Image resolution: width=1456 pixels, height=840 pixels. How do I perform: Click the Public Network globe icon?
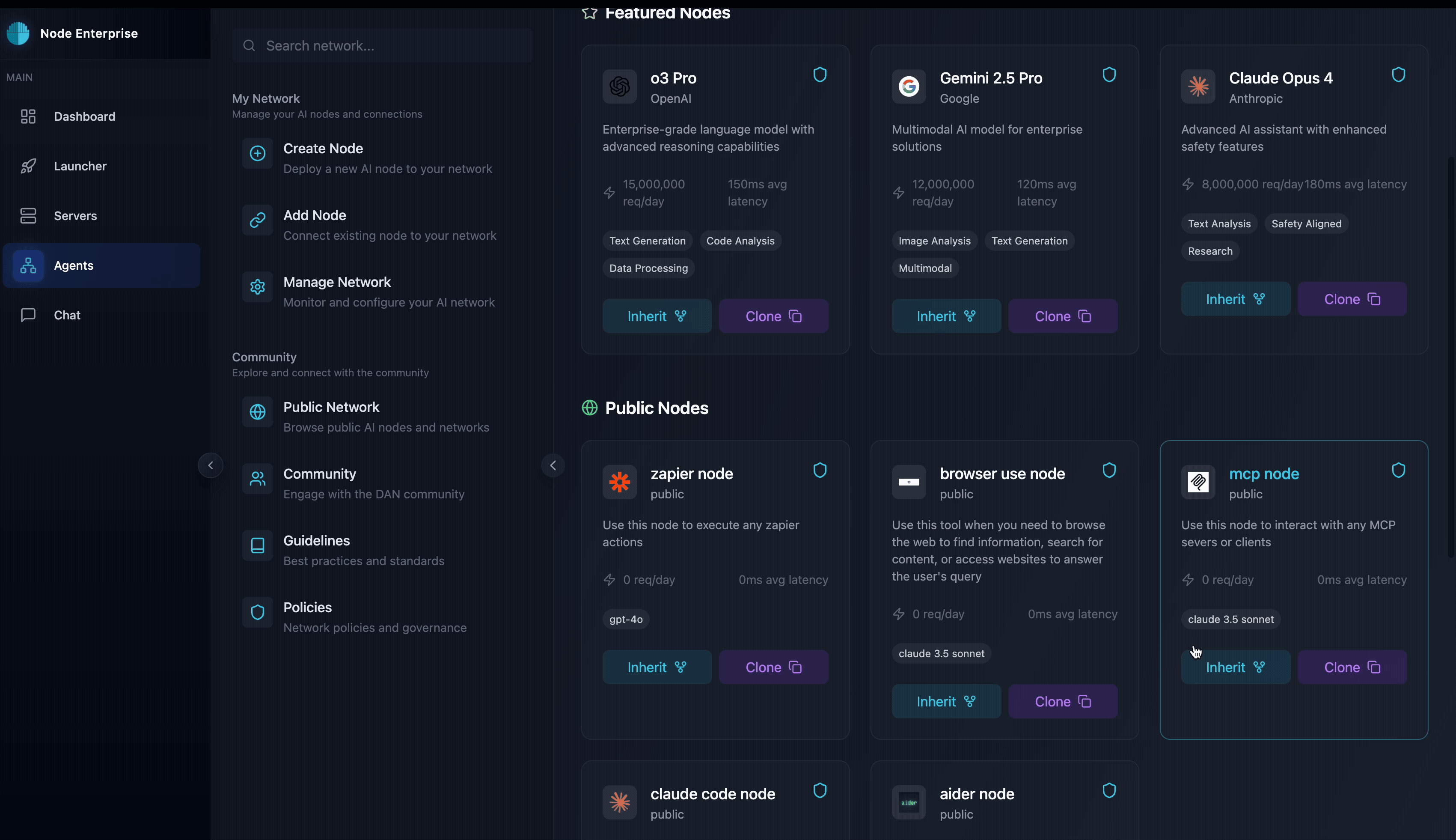(x=257, y=412)
